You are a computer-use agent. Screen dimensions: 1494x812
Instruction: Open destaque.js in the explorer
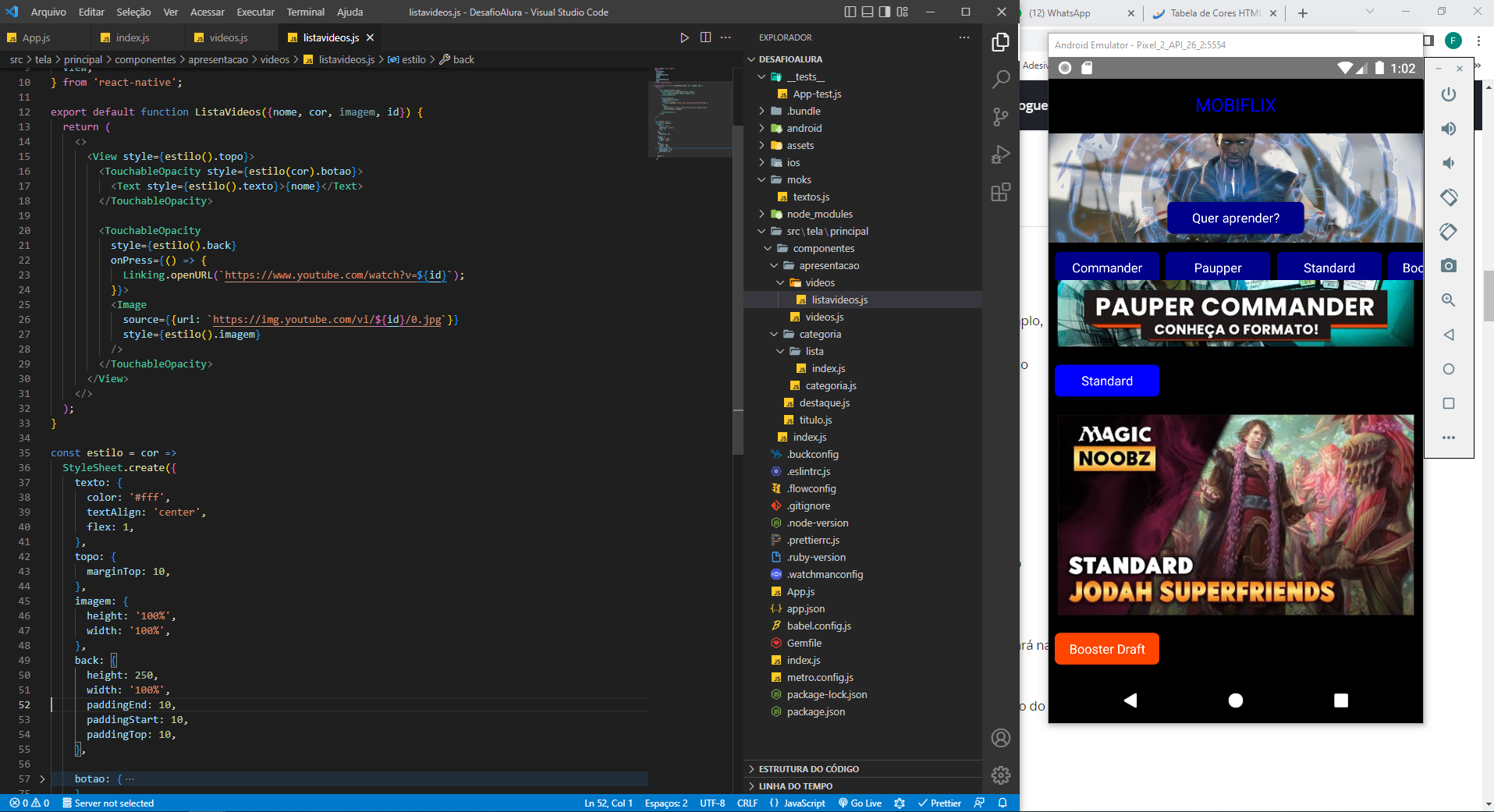click(x=824, y=402)
